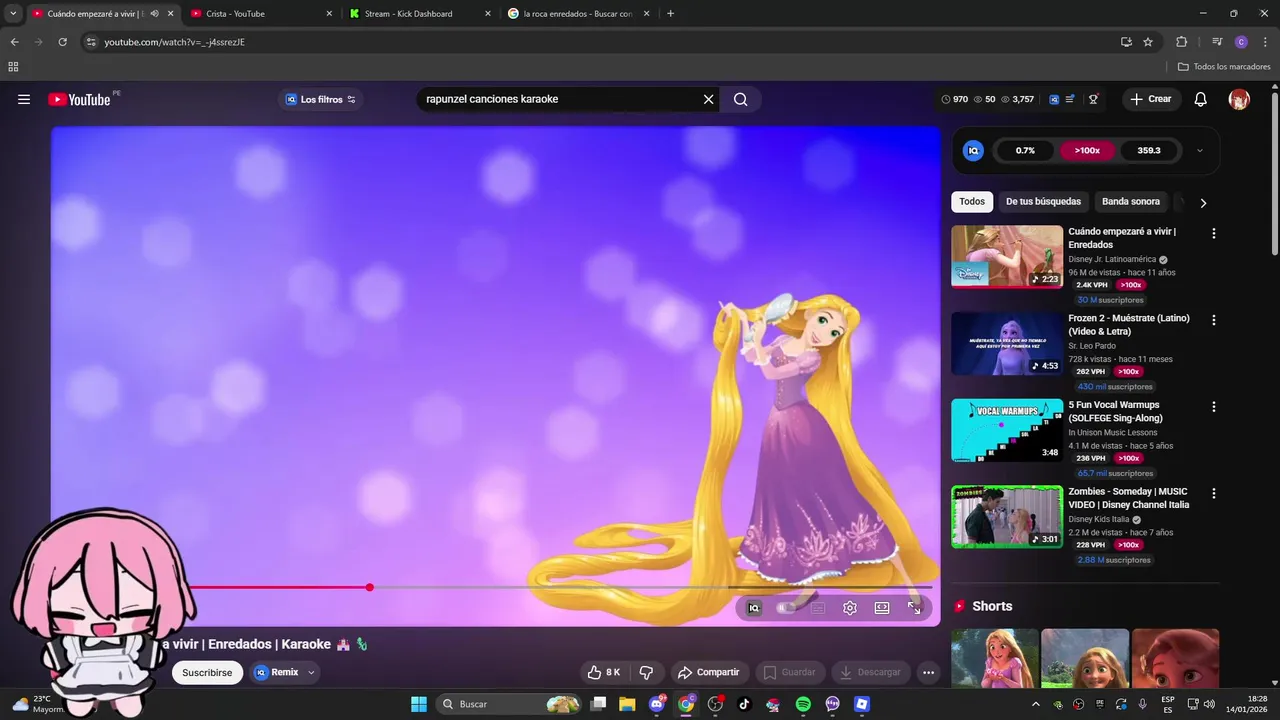Open the vidIQ trophy icon in header
Viewport: 1280px width, 720px height.
[1093, 99]
